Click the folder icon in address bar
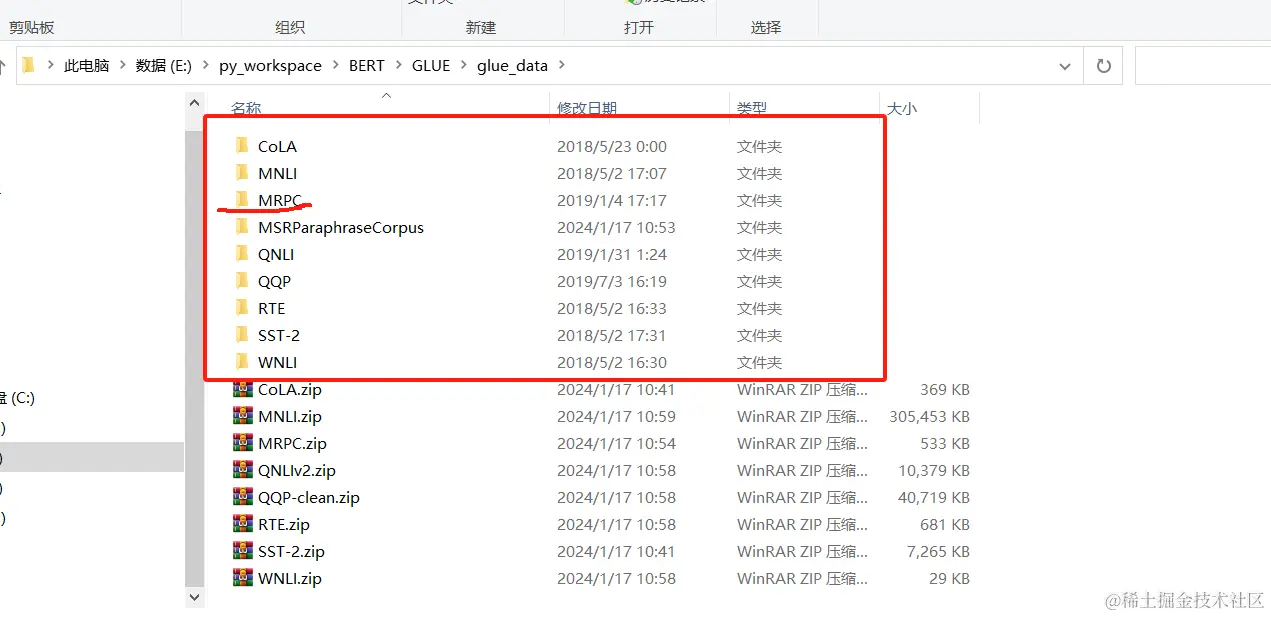This screenshot has height=617, width=1271. 28,65
